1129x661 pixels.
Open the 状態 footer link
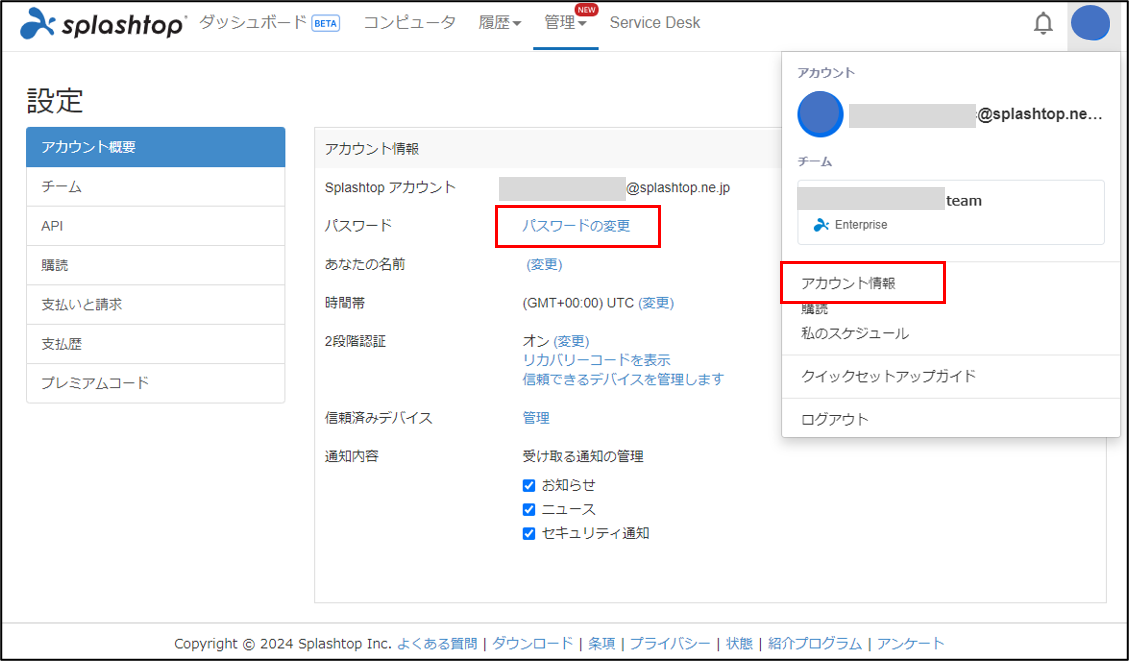739,644
